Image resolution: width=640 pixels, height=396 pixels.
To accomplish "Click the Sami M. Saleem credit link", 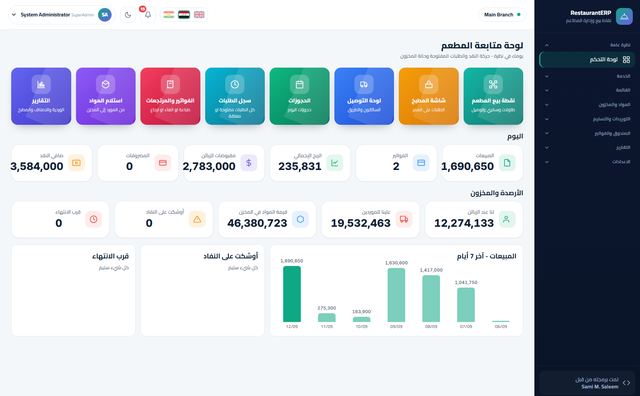I will click(x=600, y=387).
